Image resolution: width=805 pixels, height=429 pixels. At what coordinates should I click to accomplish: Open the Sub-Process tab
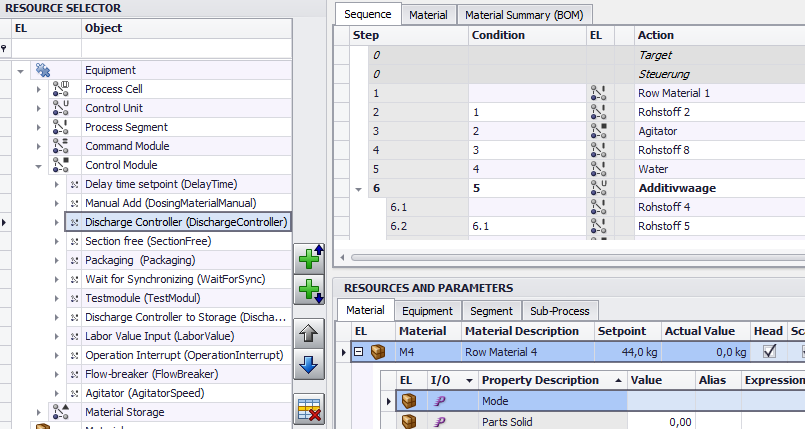(x=560, y=311)
